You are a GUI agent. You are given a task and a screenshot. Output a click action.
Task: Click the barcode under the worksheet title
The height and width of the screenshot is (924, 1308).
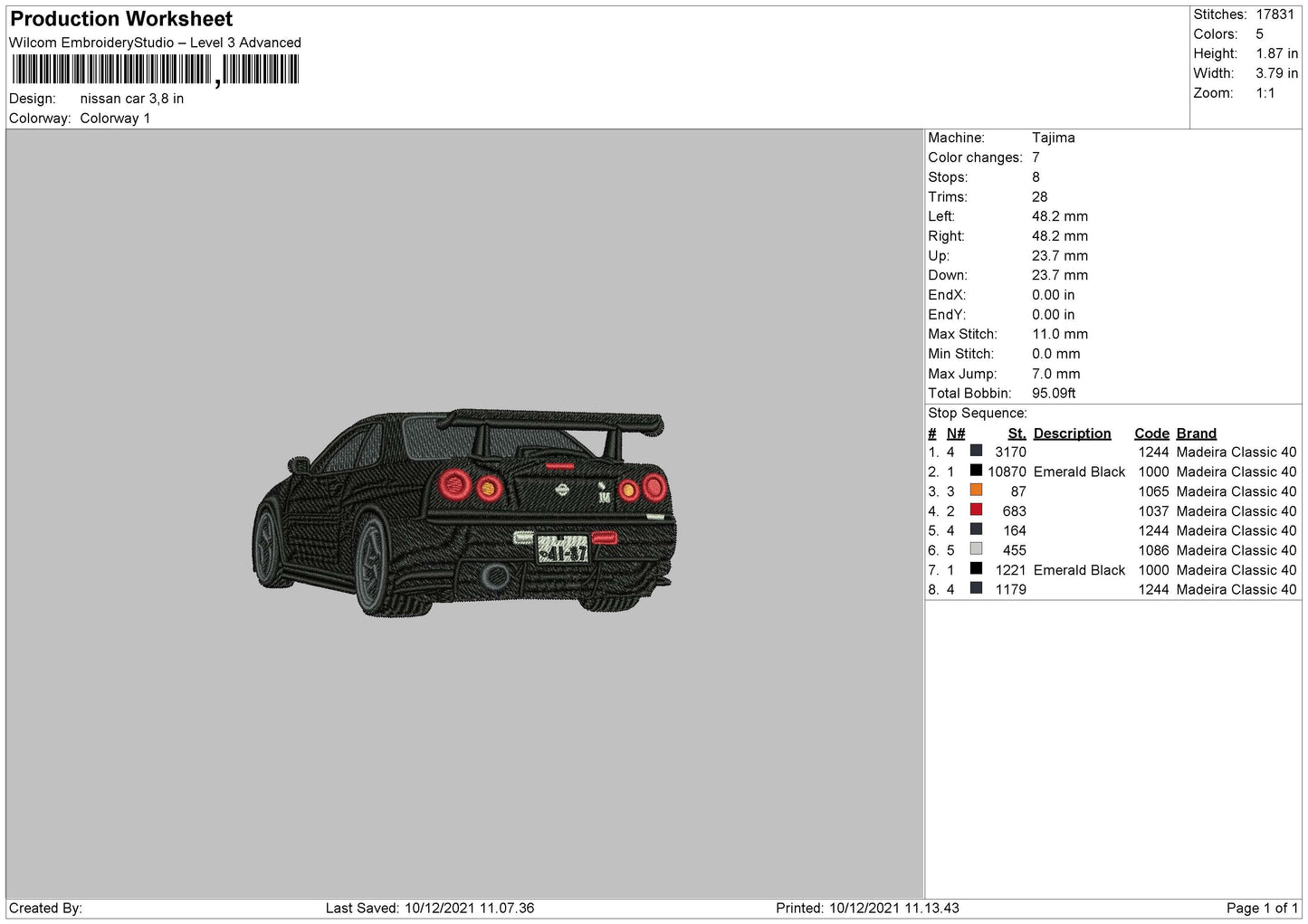click(156, 70)
